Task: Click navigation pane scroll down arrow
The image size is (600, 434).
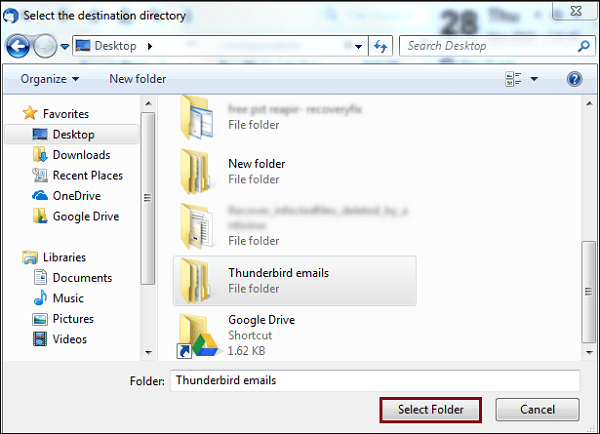Action: (x=148, y=352)
